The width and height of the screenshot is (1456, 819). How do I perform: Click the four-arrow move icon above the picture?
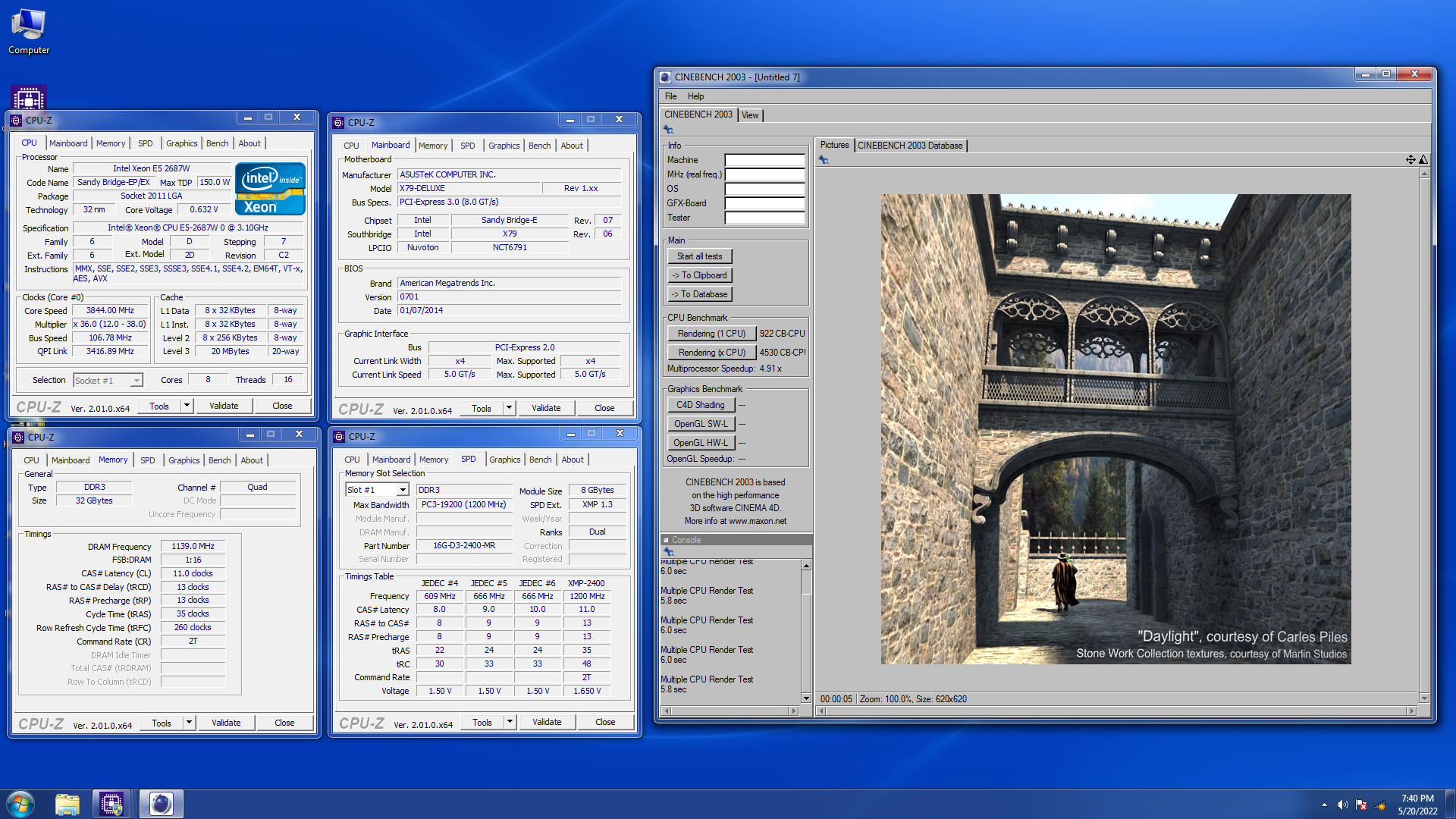click(1410, 159)
